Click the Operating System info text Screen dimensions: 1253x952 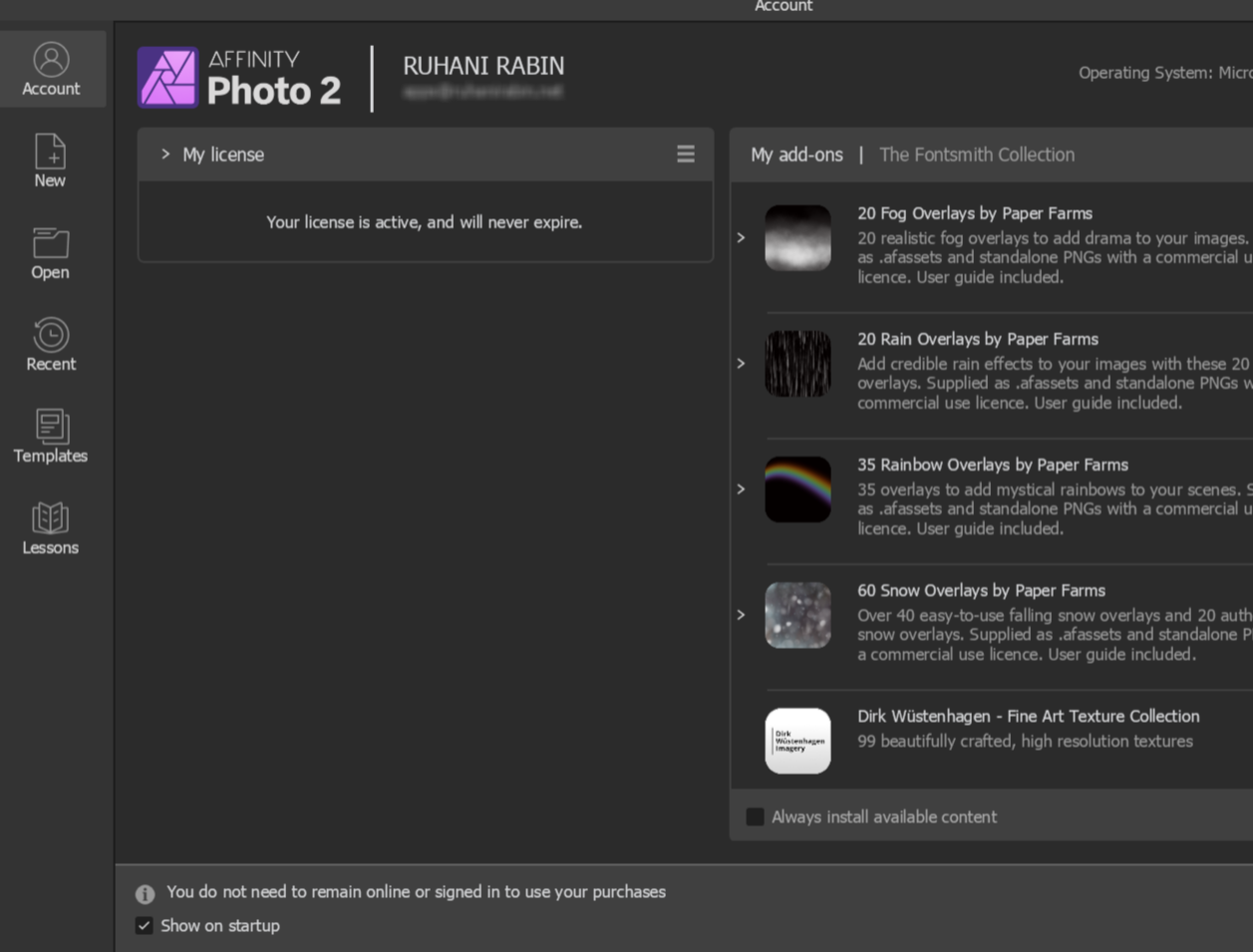pyautogui.click(x=1165, y=73)
